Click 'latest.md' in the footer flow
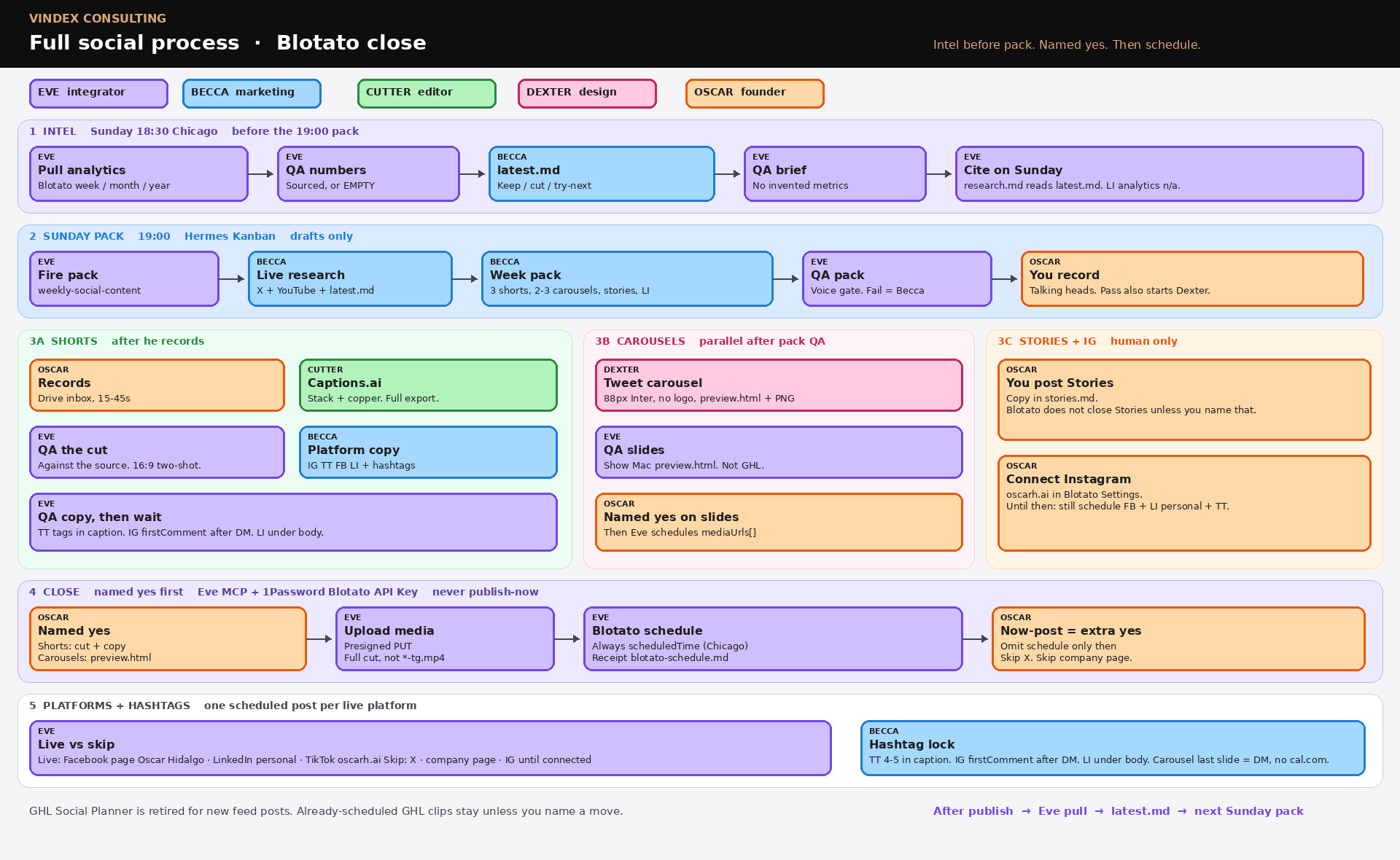 coord(1140,811)
